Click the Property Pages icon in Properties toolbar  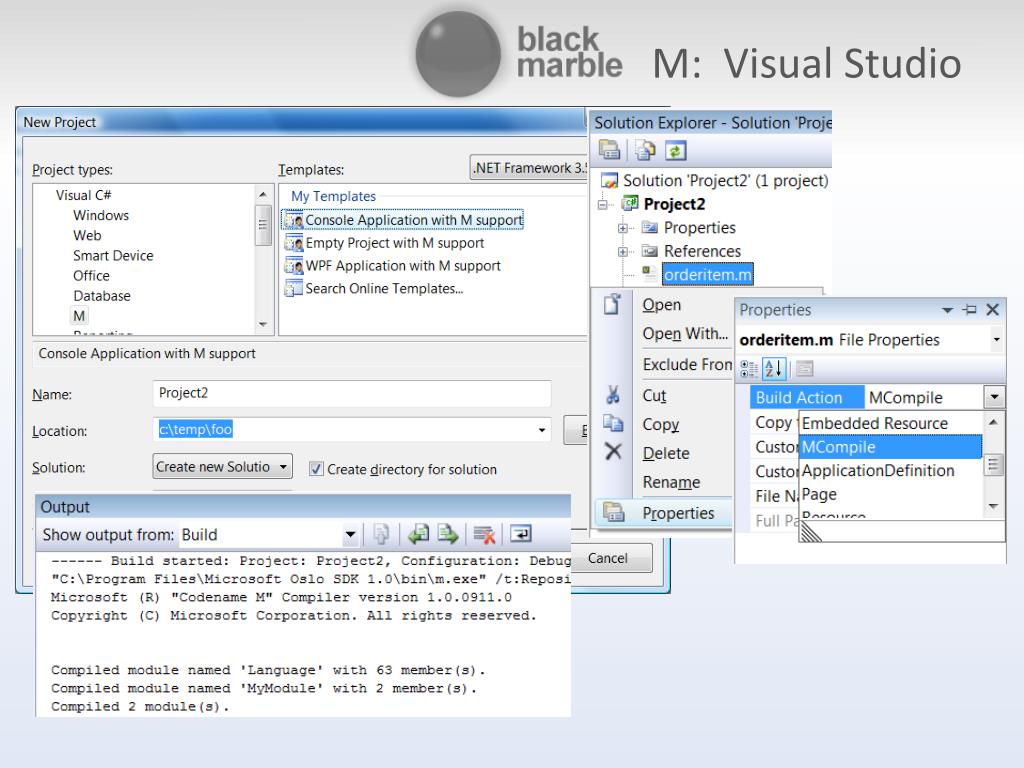coord(805,369)
